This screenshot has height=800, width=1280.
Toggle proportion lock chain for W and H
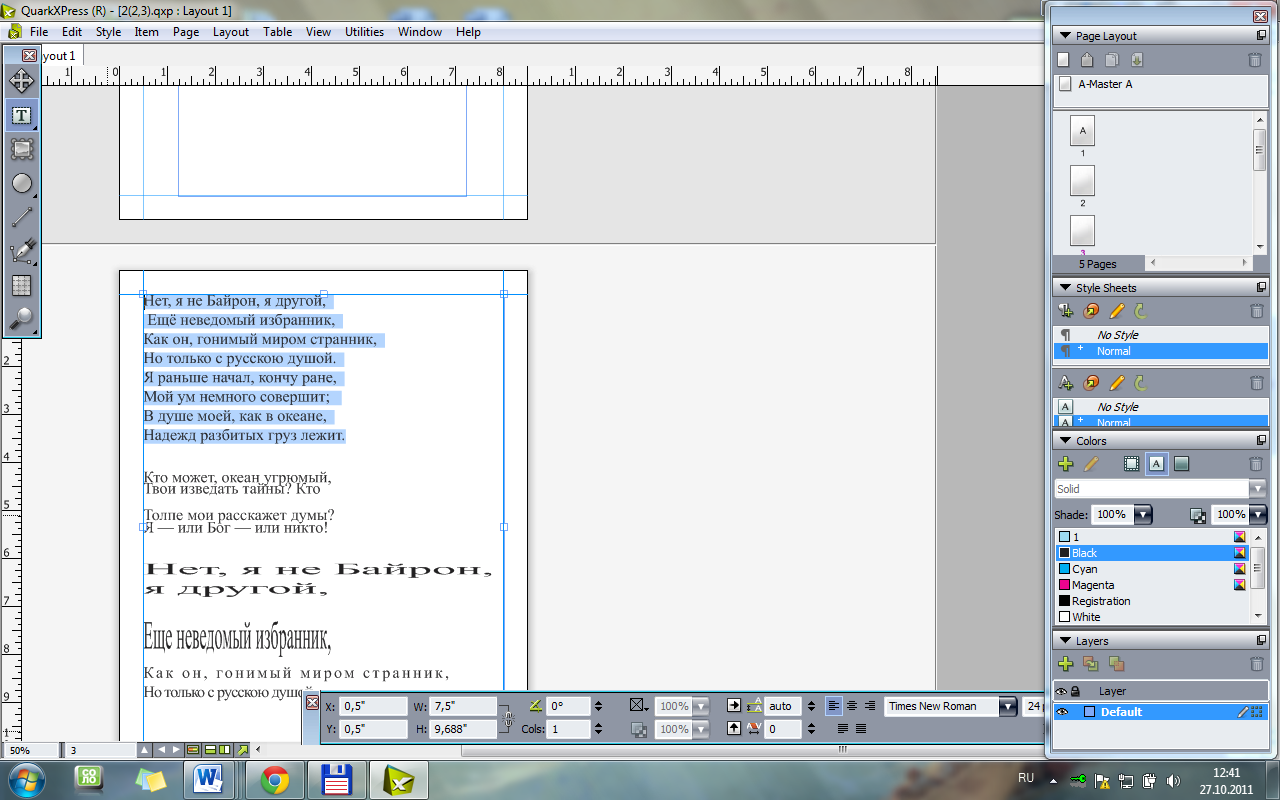pyautogui.click(x=508, y=718)
